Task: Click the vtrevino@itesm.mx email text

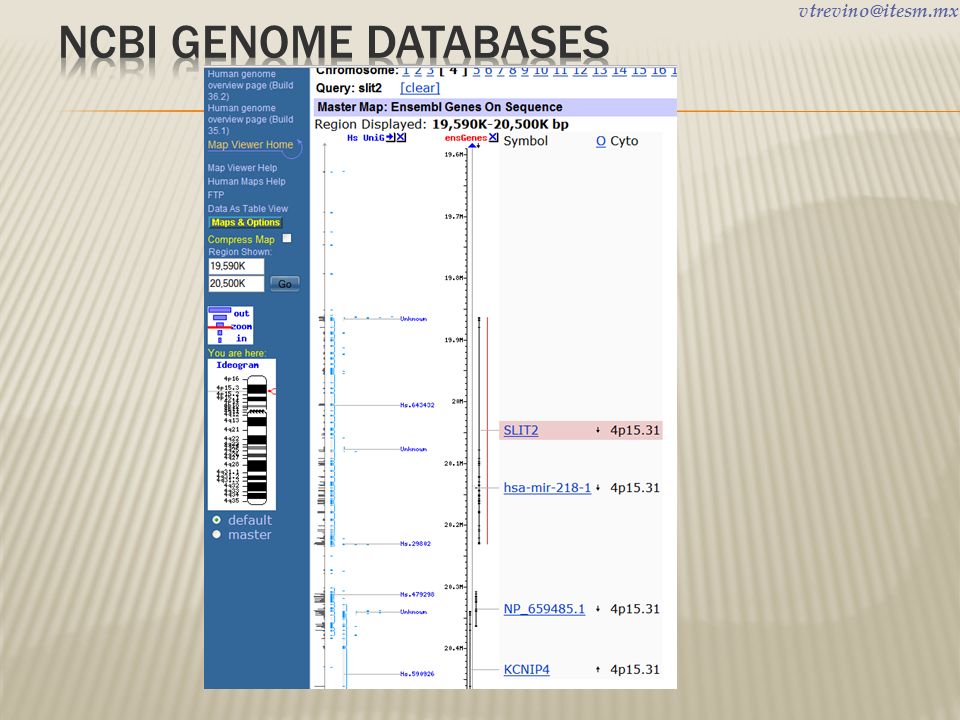Action: point(879,12)
